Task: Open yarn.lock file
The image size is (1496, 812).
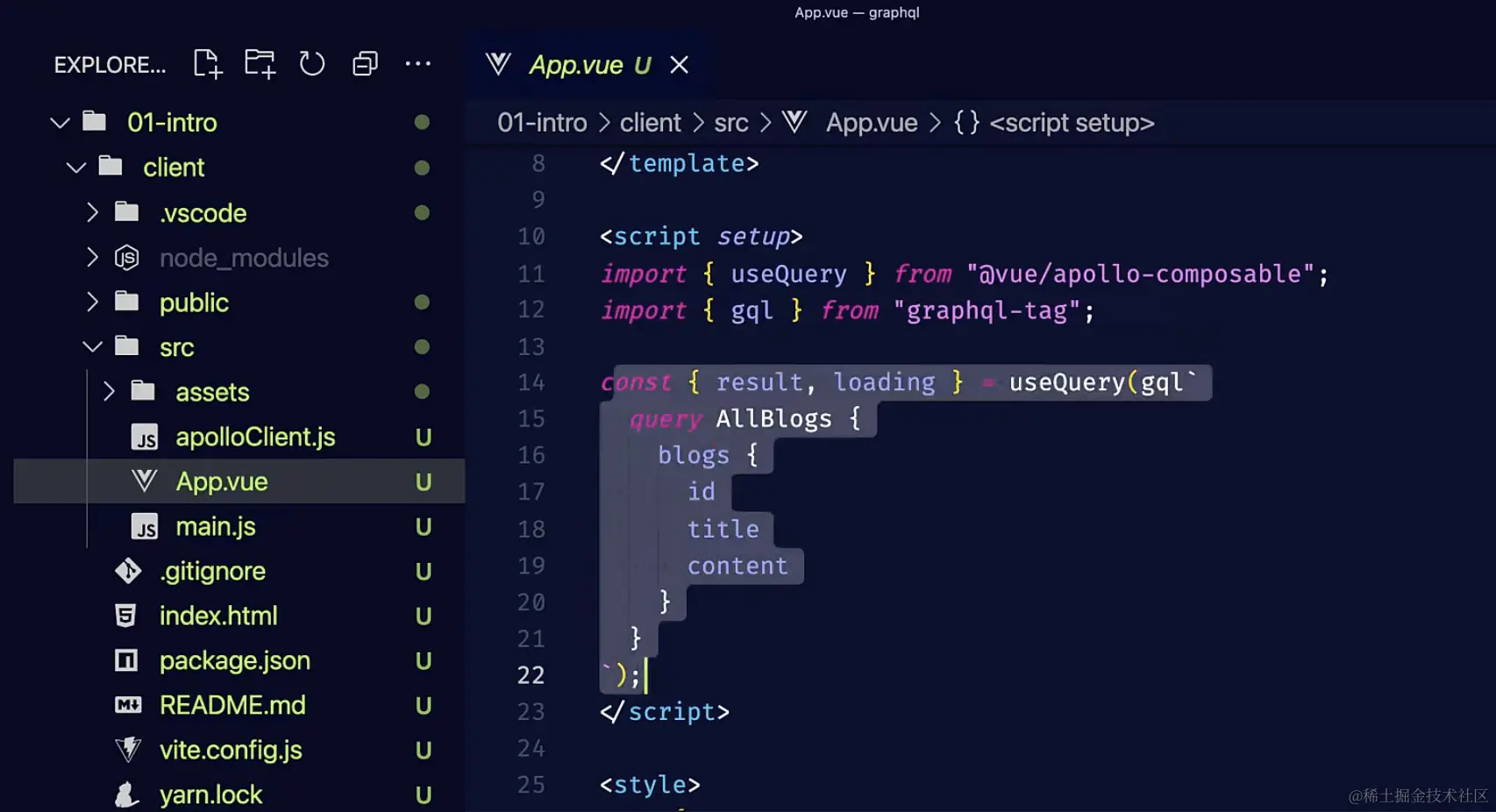Action: click(210, 794)
